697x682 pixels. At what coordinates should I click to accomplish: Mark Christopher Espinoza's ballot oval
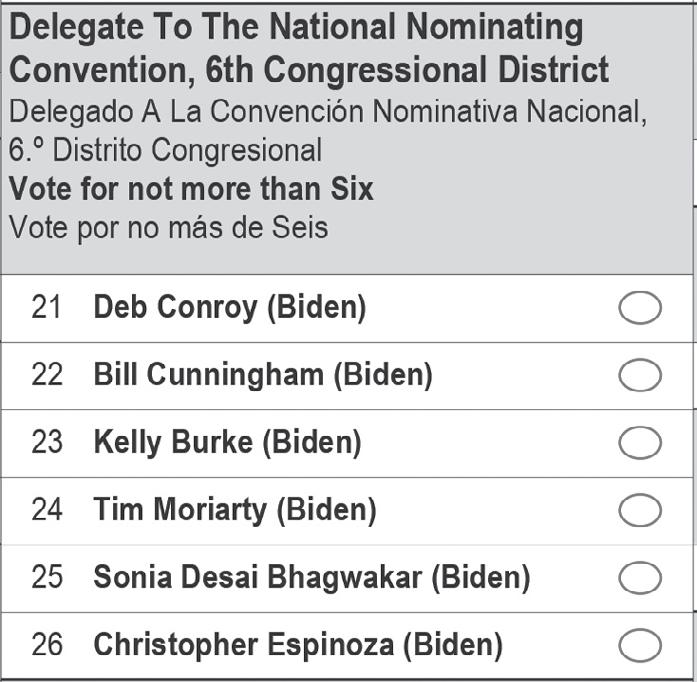pyautogui.click(x=640, y=646)
